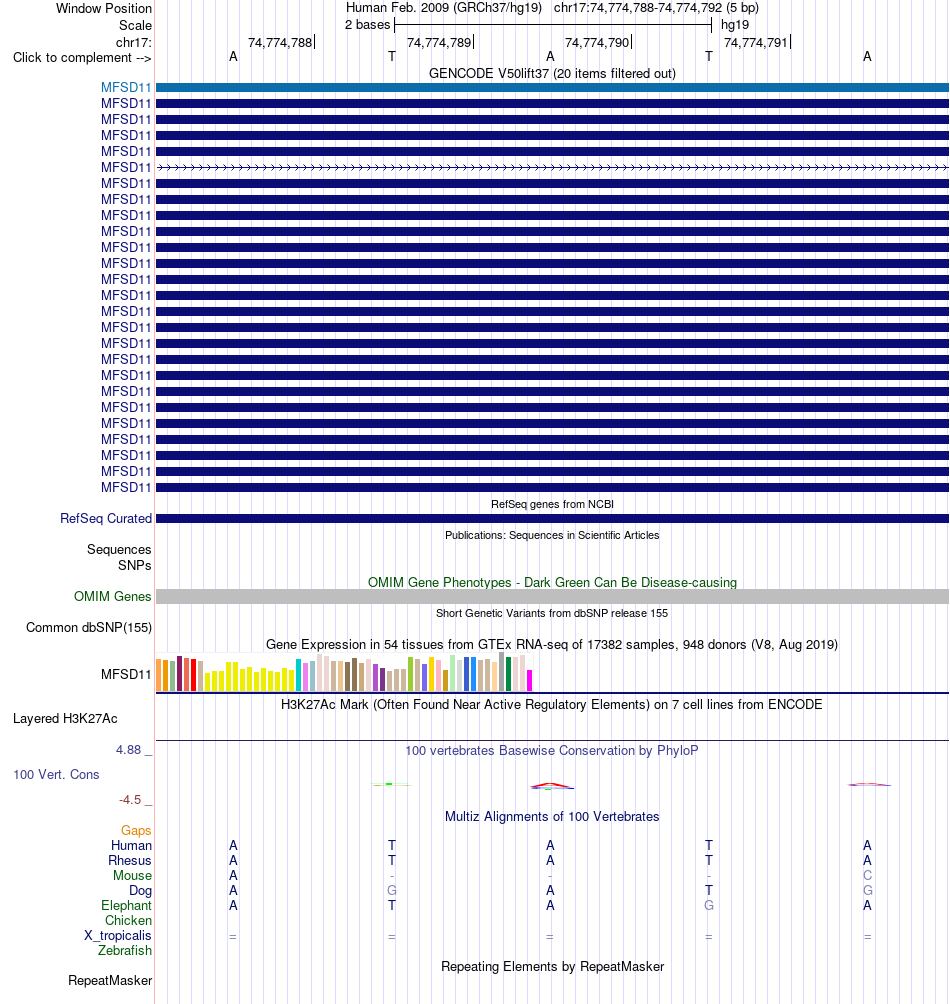
Task: Click the magenta bar in GTEx chart
Action: (x=529, y=680)
